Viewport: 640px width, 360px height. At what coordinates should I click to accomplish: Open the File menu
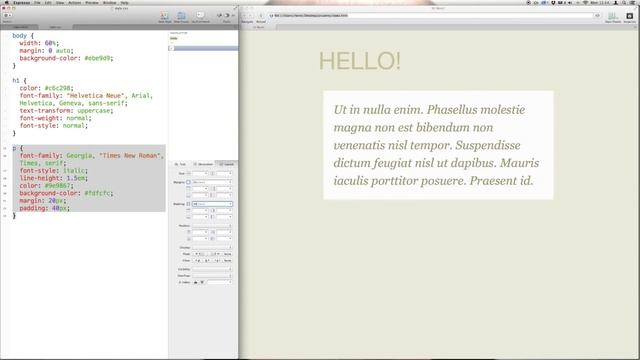coord(37,2)
